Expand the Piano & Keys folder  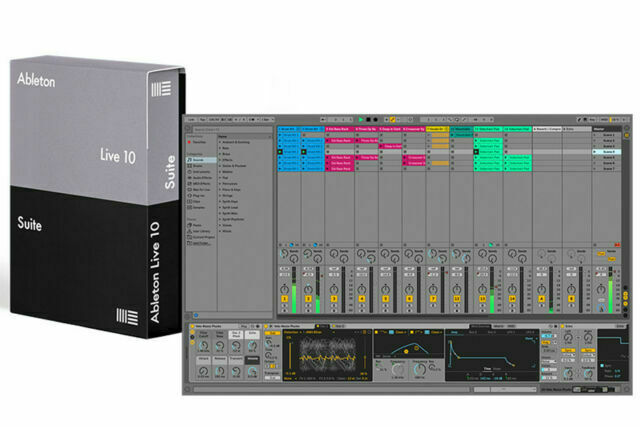pyautogui.click(x=220, y=189)
